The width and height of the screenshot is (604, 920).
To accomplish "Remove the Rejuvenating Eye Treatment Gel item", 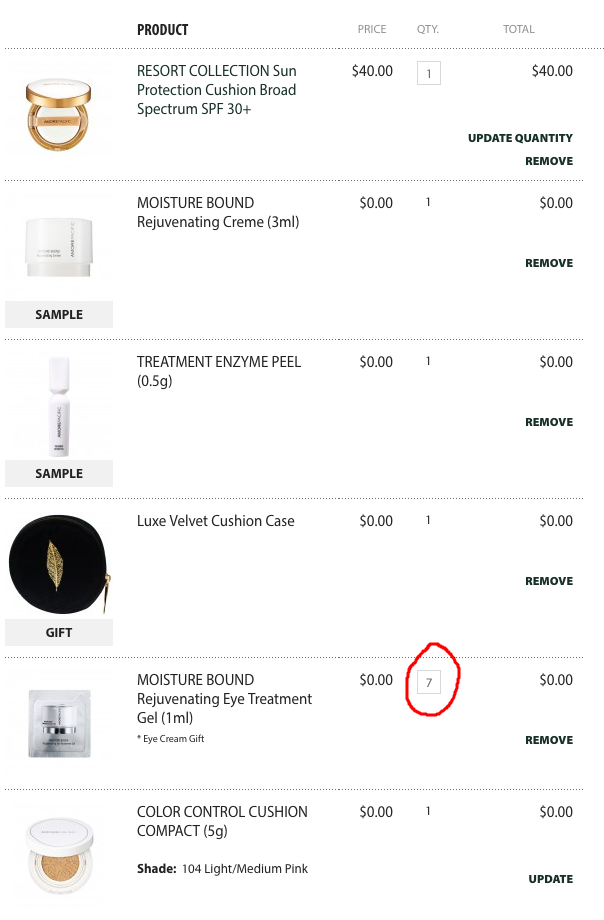I will point(549,740).
